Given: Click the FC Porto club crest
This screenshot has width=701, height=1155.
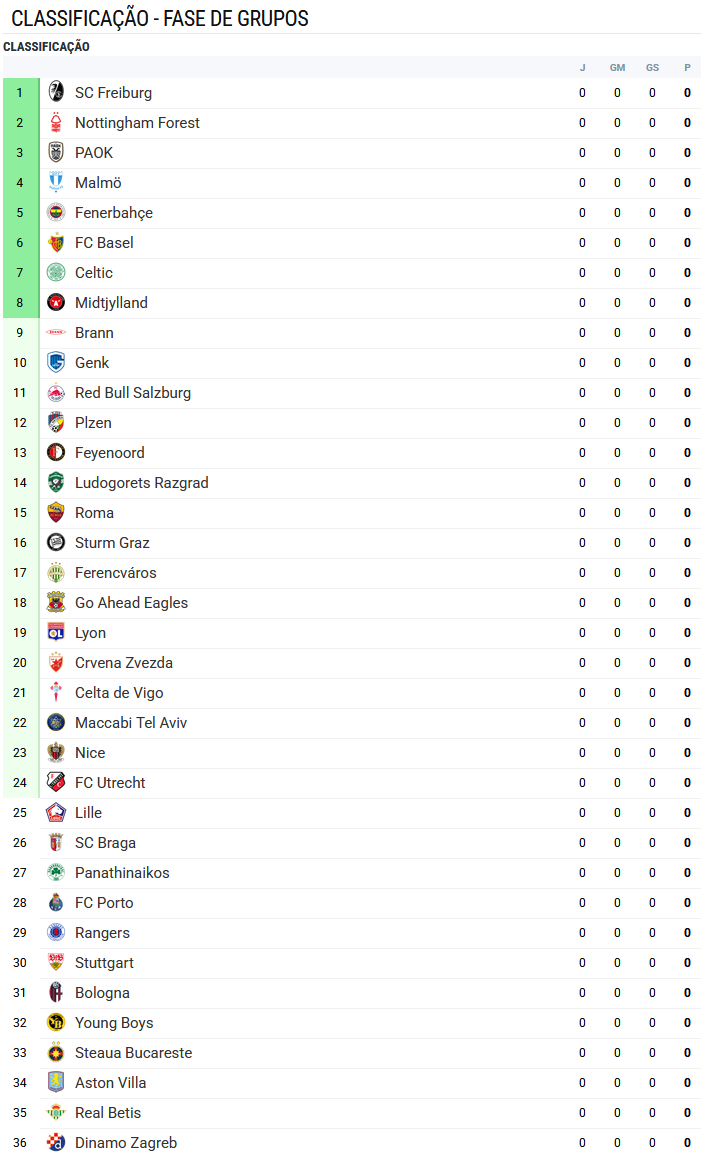Looking at the screenshot, I should (56, 902).
